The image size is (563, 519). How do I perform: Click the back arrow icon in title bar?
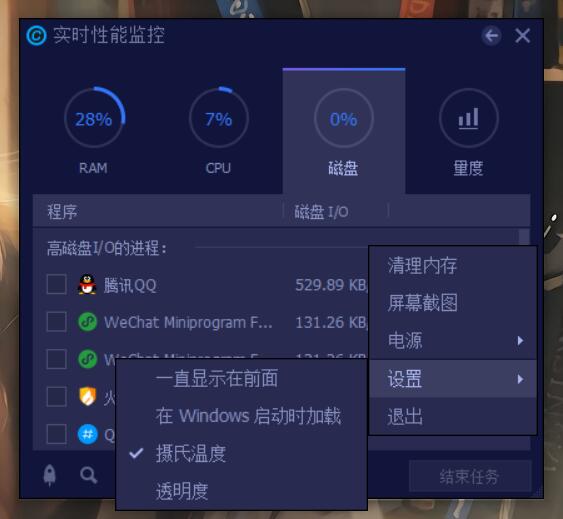[x=491, y=36]
